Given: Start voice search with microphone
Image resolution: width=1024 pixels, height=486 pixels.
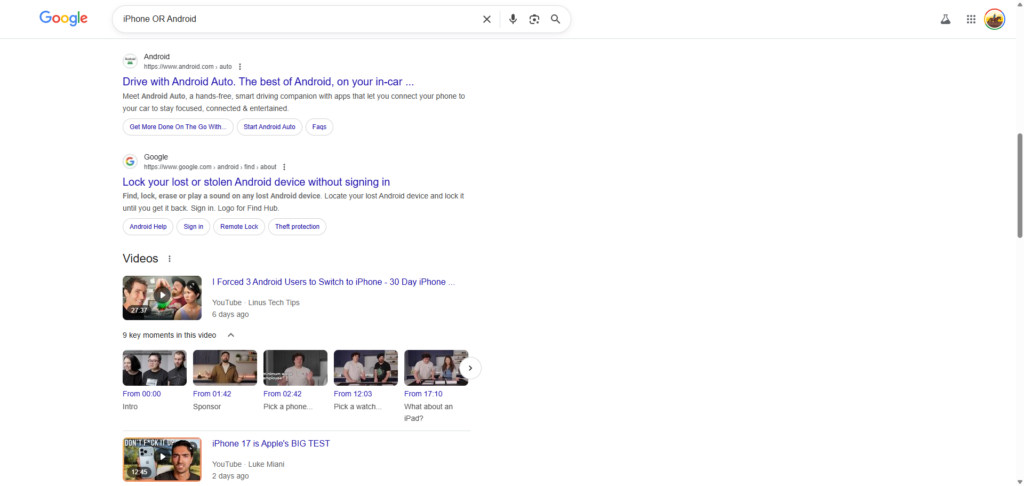Looking at the screenshot, I should (513, 19).
